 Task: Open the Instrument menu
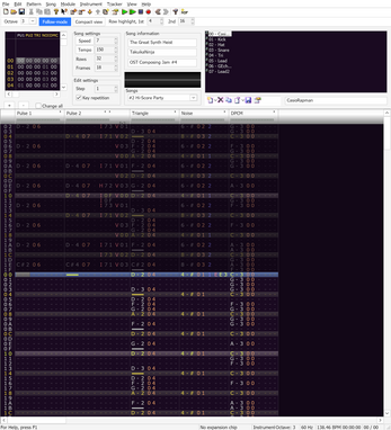coord(91,4)
